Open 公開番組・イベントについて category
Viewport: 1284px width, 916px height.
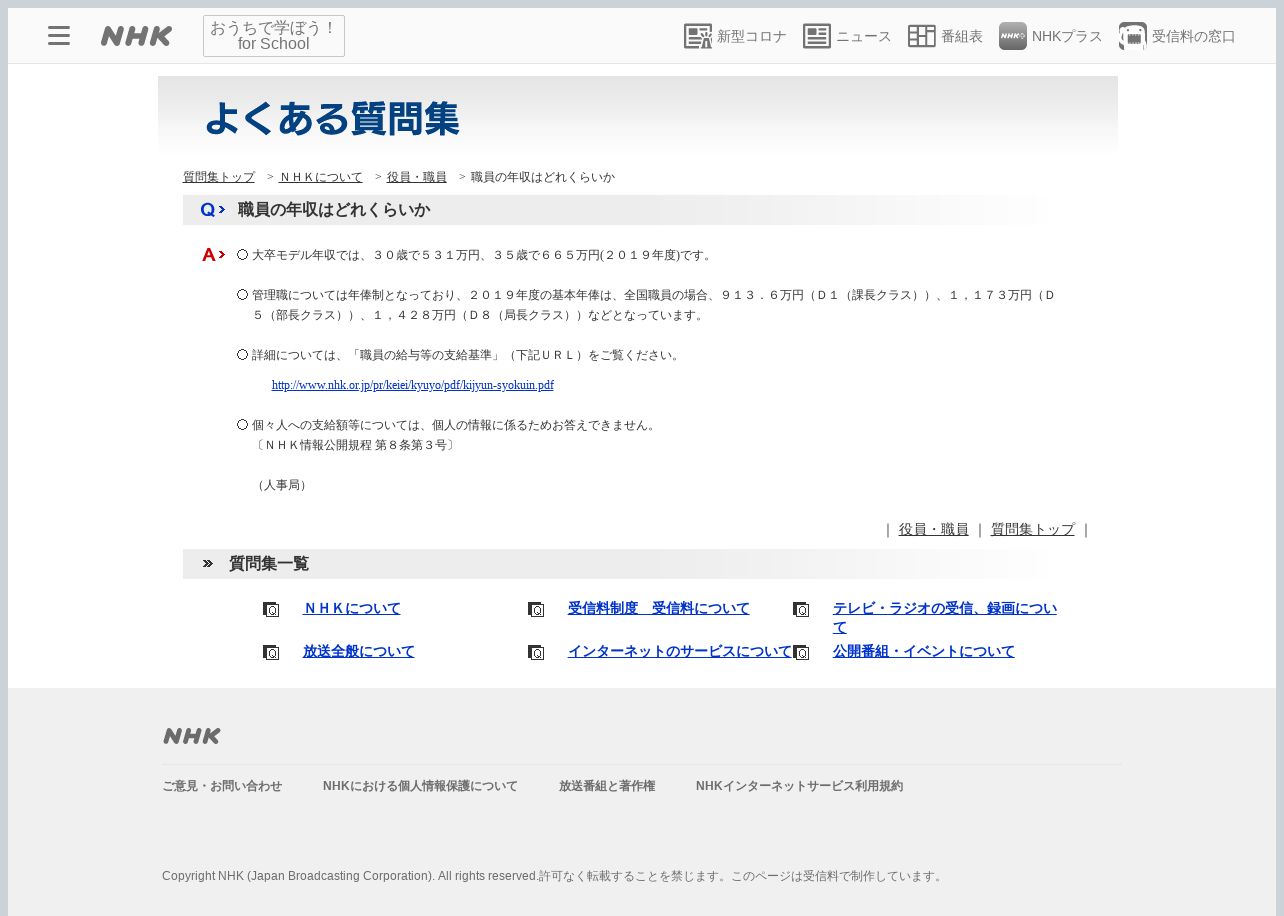[924, 651]
